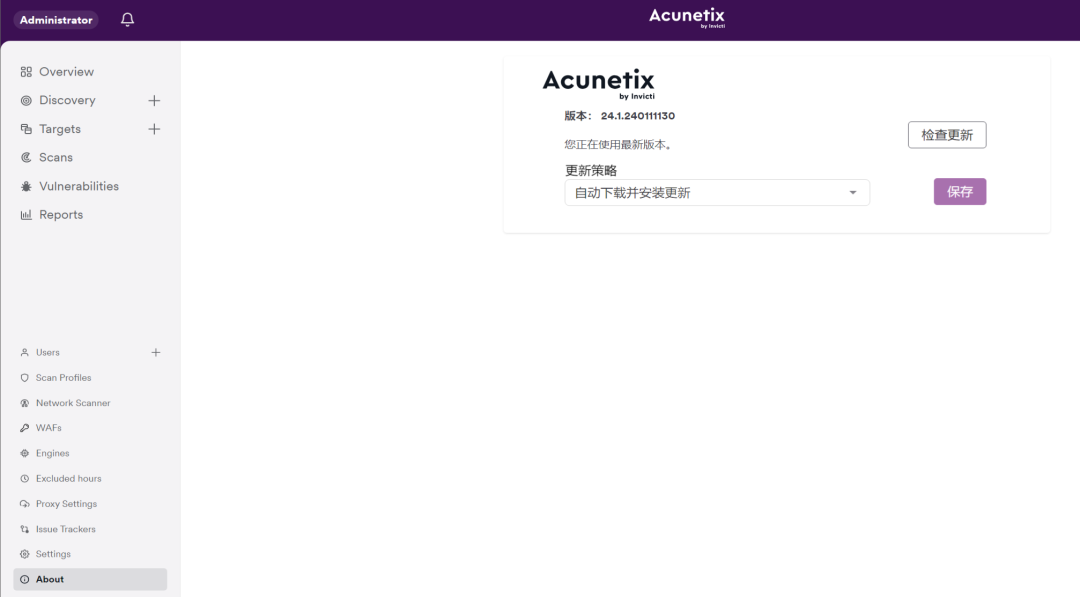This screenshot has width=1080, height=597.
Task: Go to the Discovery section
Action: (68, 101)
